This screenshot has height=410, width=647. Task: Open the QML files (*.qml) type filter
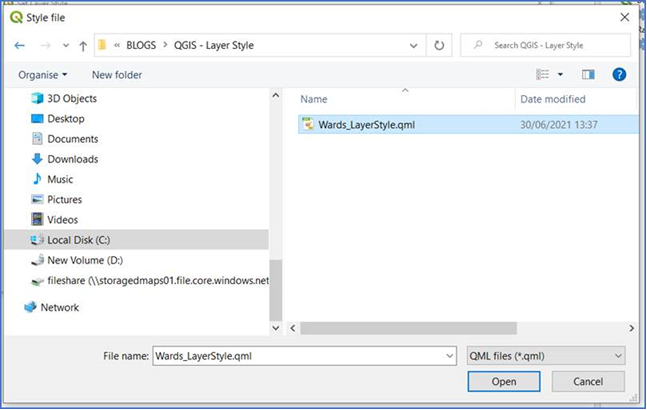(x=546, y=356)
